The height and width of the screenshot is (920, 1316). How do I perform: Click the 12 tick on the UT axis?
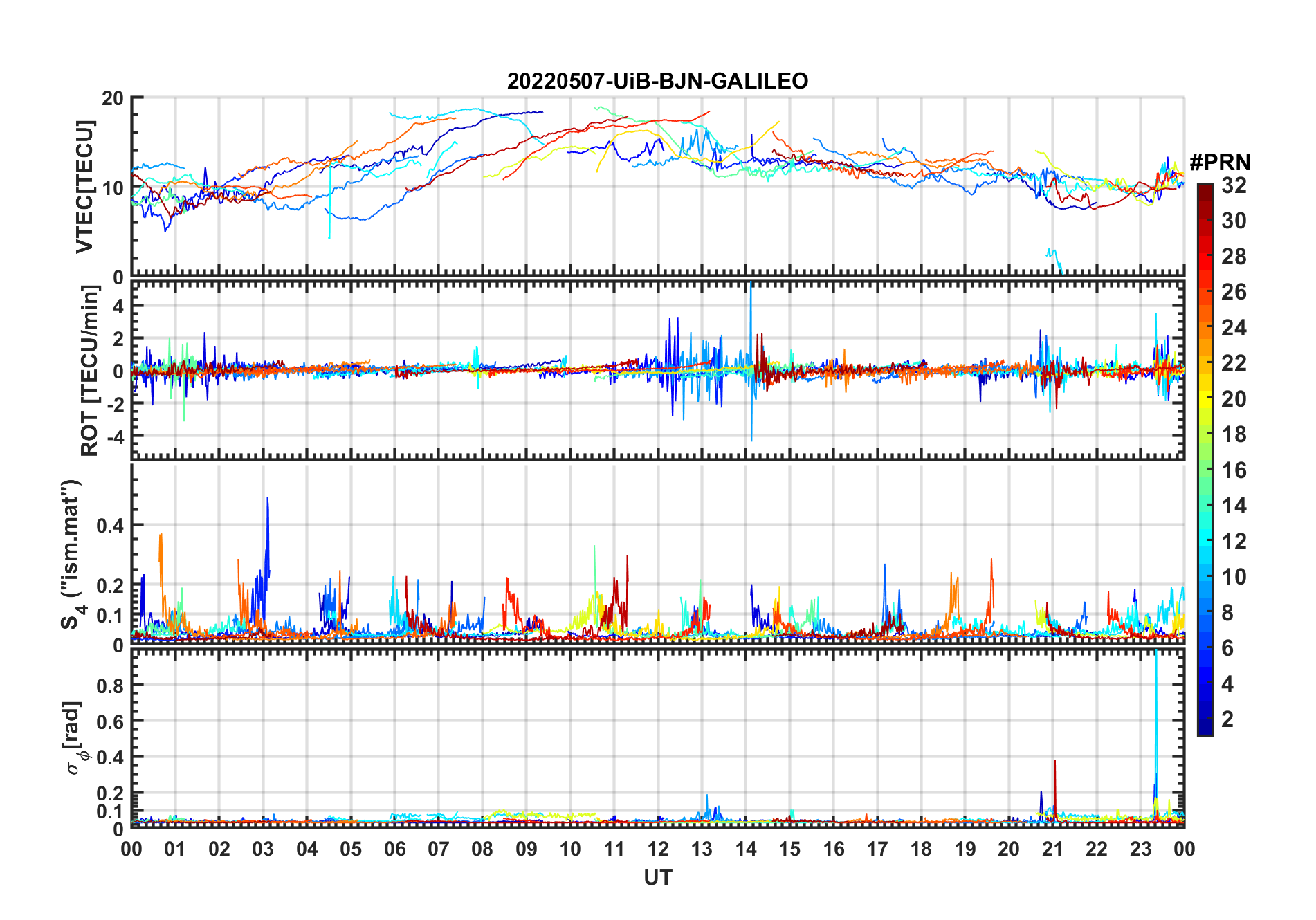point(658,849)
